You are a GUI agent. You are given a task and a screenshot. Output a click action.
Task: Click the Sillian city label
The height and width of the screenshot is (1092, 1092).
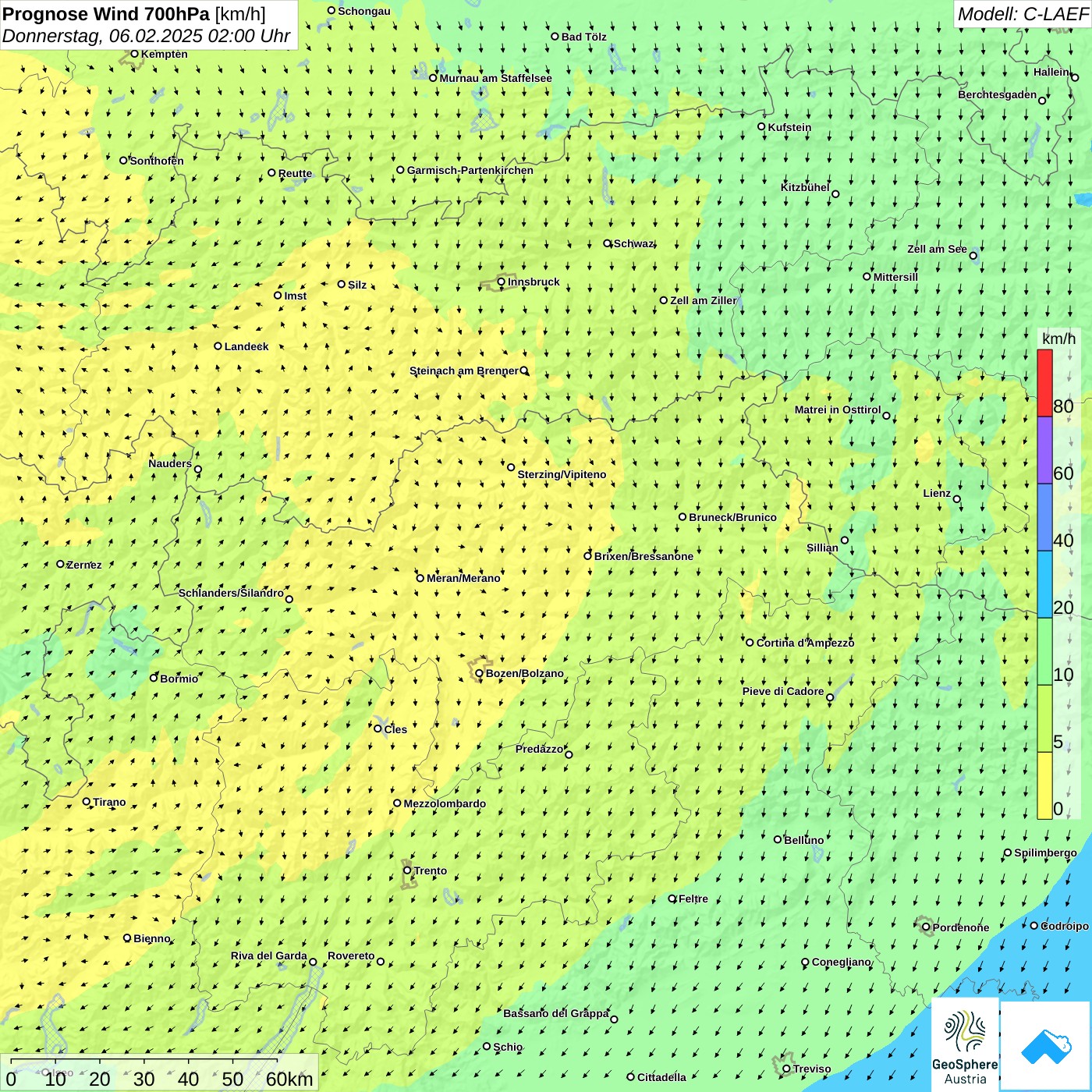(x=822, y=548)
